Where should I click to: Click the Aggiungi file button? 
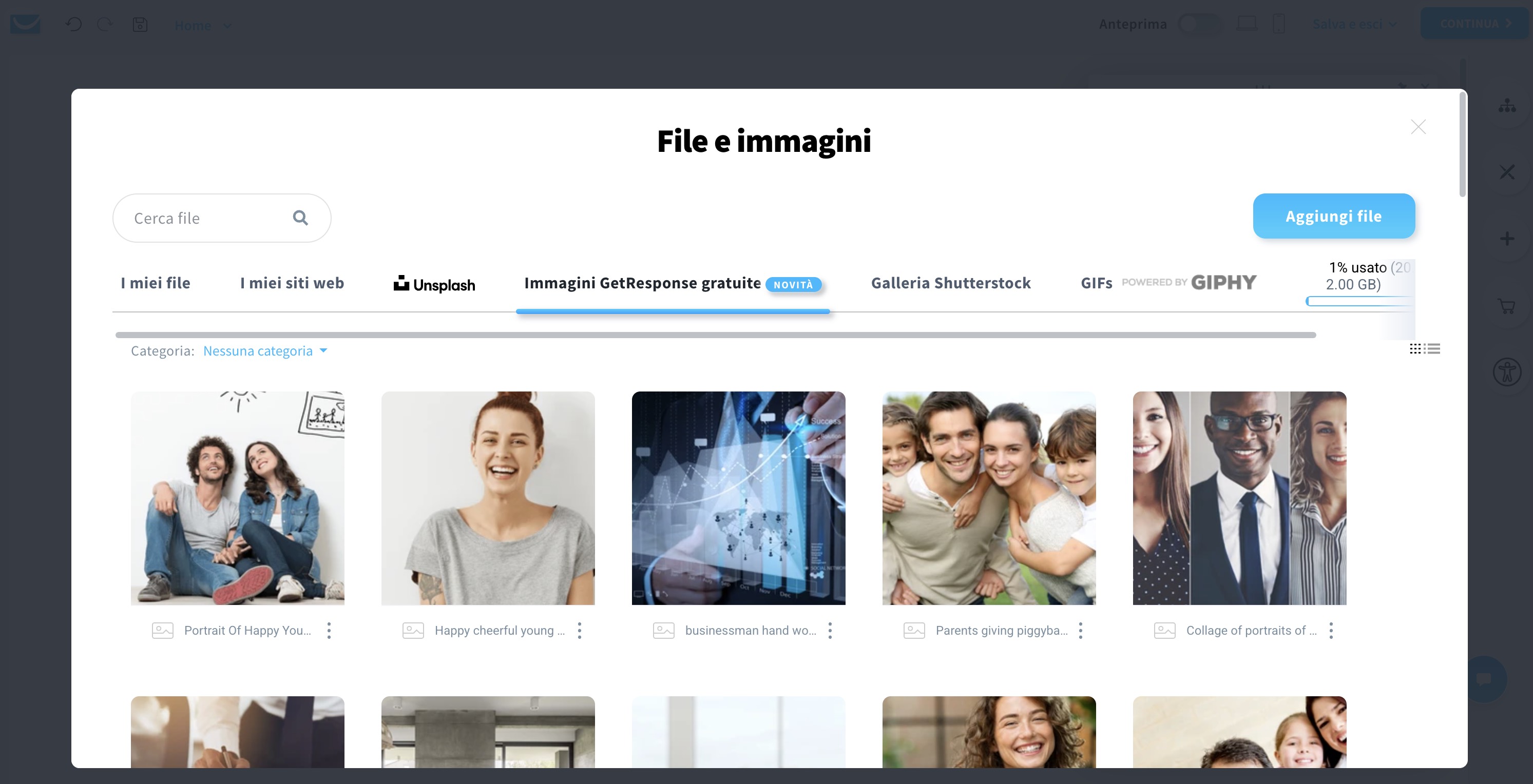1334,216
